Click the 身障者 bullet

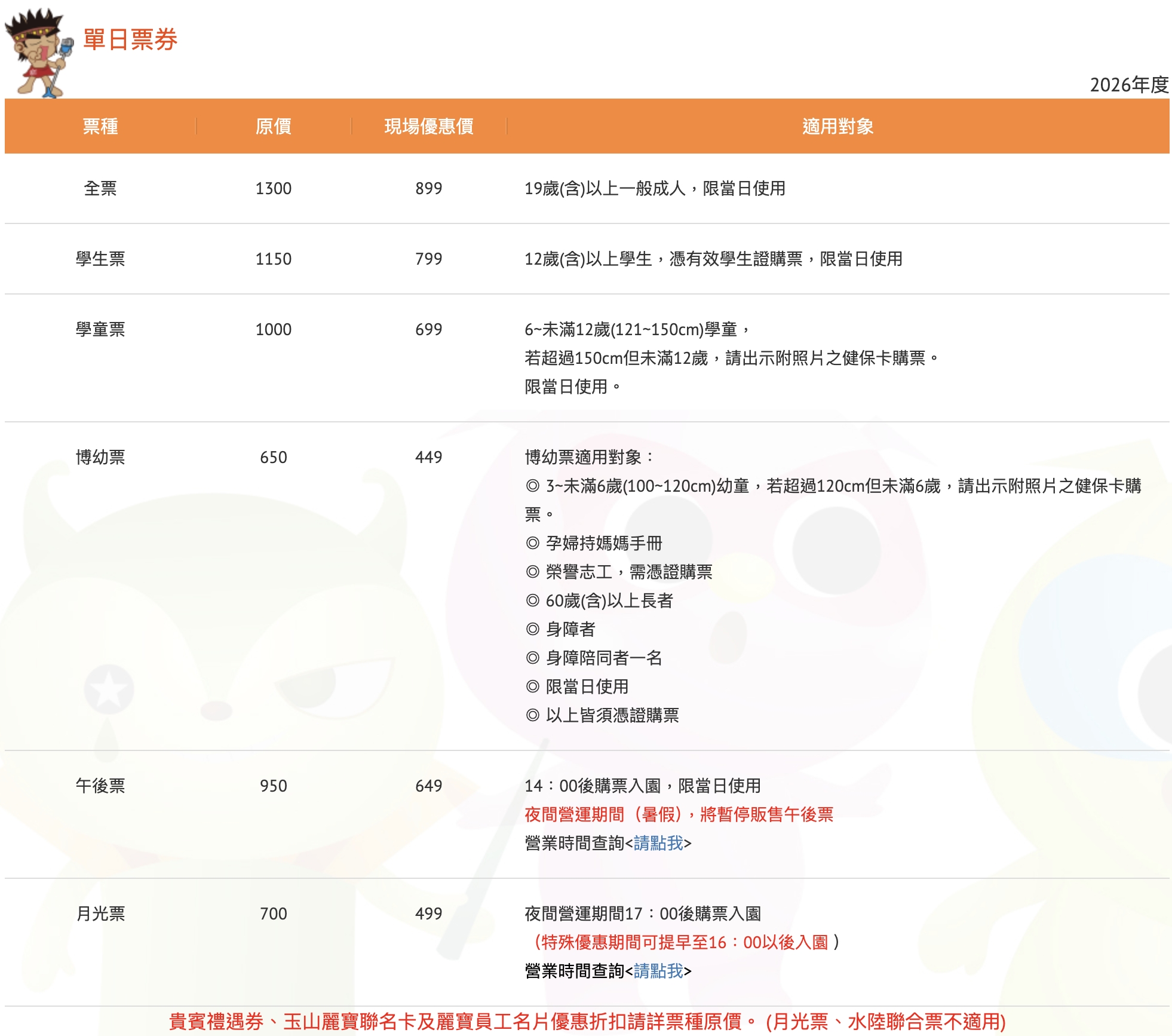(560, 629)
